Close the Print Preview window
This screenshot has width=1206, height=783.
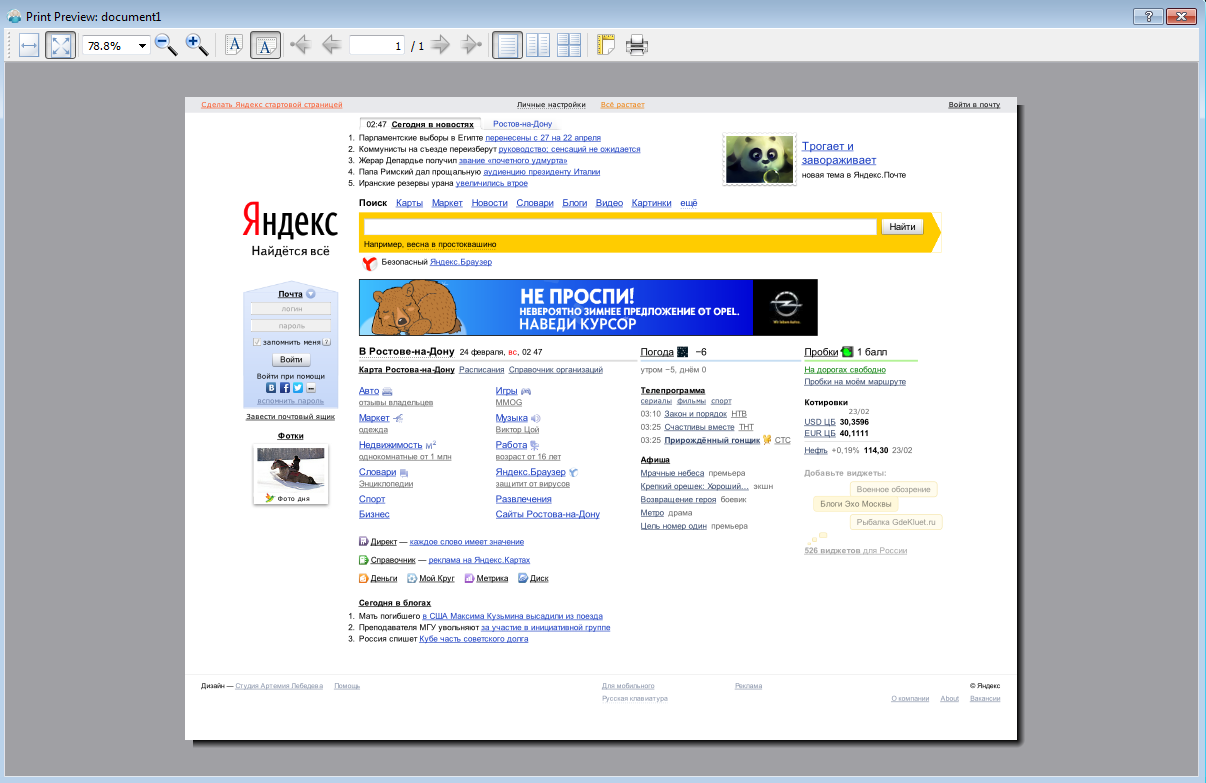point(1181,17)
